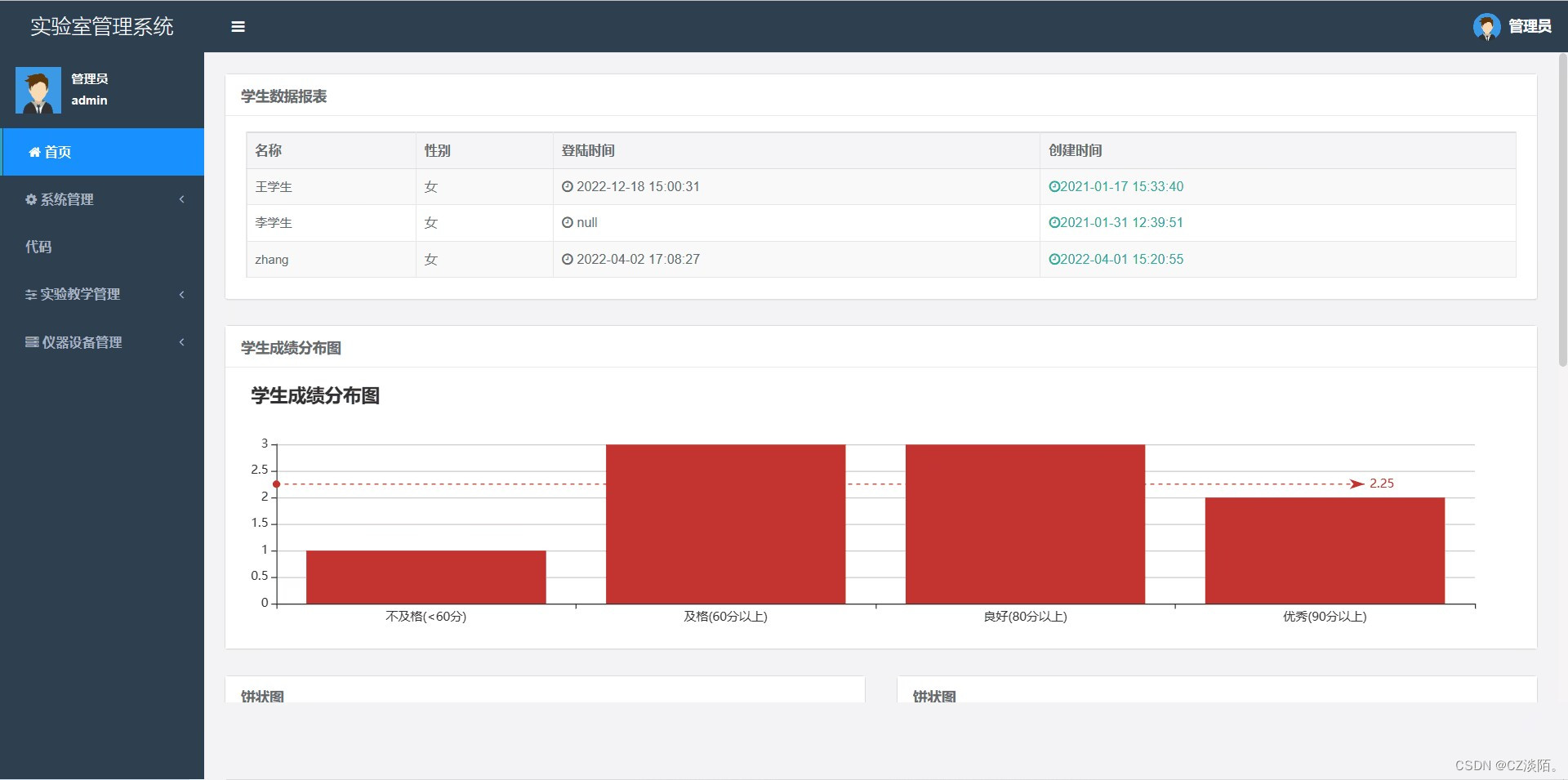The height and width of the screenshot is (780, 1568).
Task: Expand the 系统管理 menu chevron
Action: 181,199
